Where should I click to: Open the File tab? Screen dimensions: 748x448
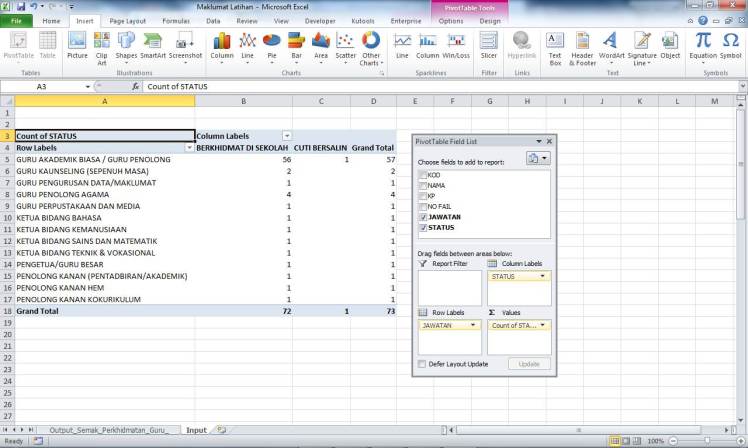pos(16,21)
